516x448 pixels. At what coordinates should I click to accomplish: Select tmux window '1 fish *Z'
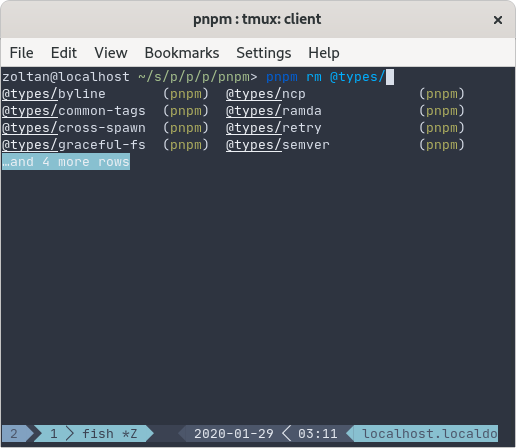(93, 434)
